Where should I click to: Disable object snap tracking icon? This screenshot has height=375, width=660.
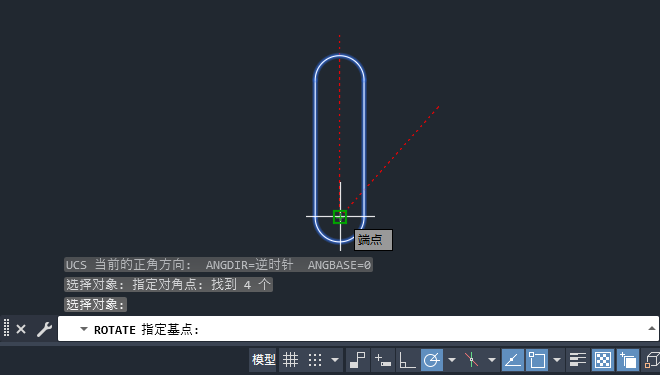(x=513, y=360)
